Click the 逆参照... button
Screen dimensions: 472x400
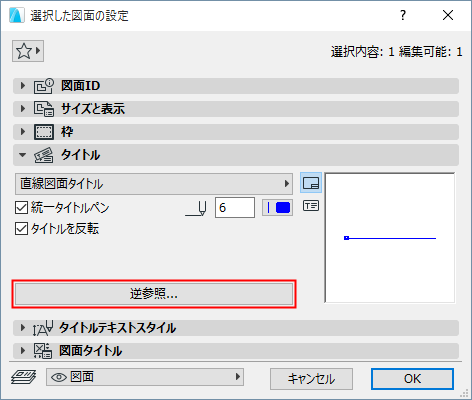pyautogui.click(x=154, y=294)
